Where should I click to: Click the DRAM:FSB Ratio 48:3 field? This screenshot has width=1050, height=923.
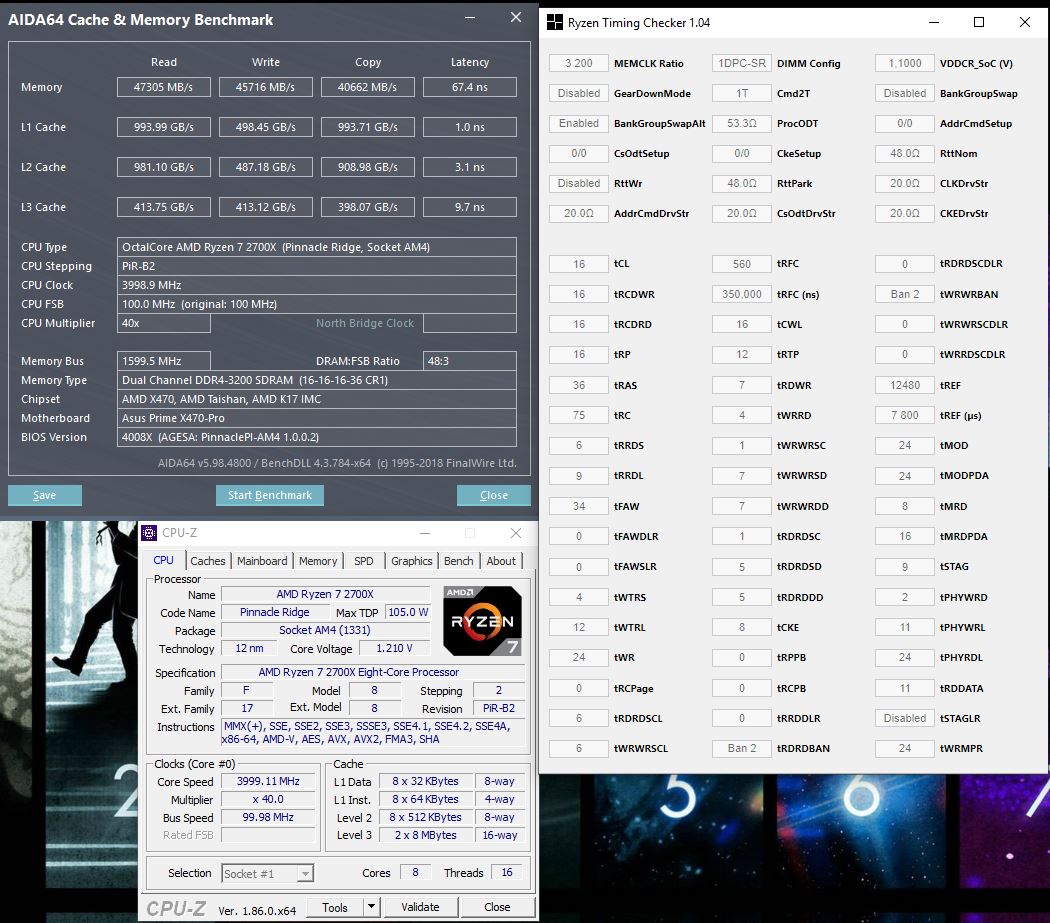tap(469, 361)
